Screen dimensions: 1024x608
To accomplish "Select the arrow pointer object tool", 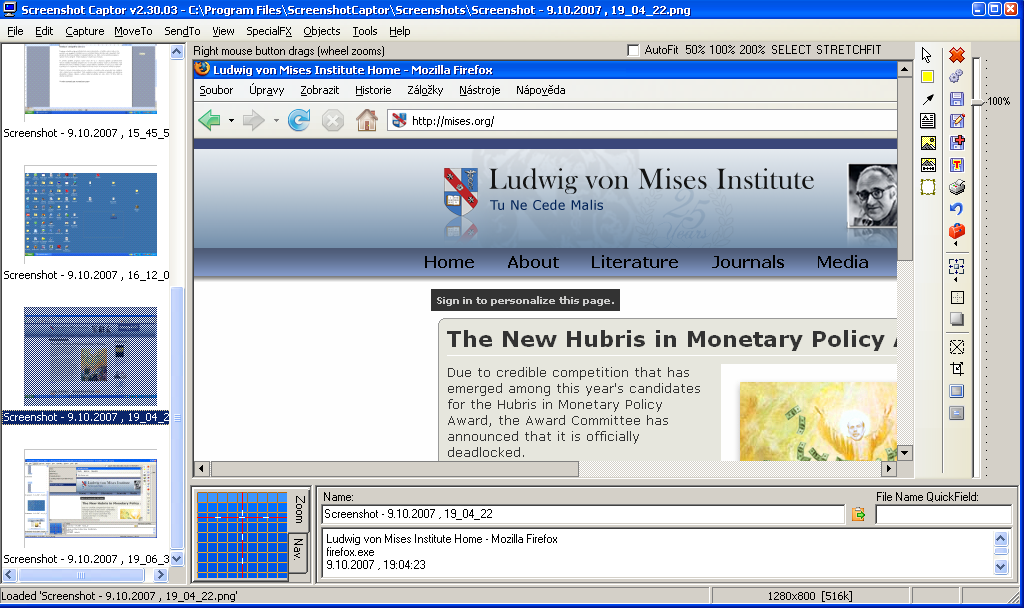I will 927,55.
